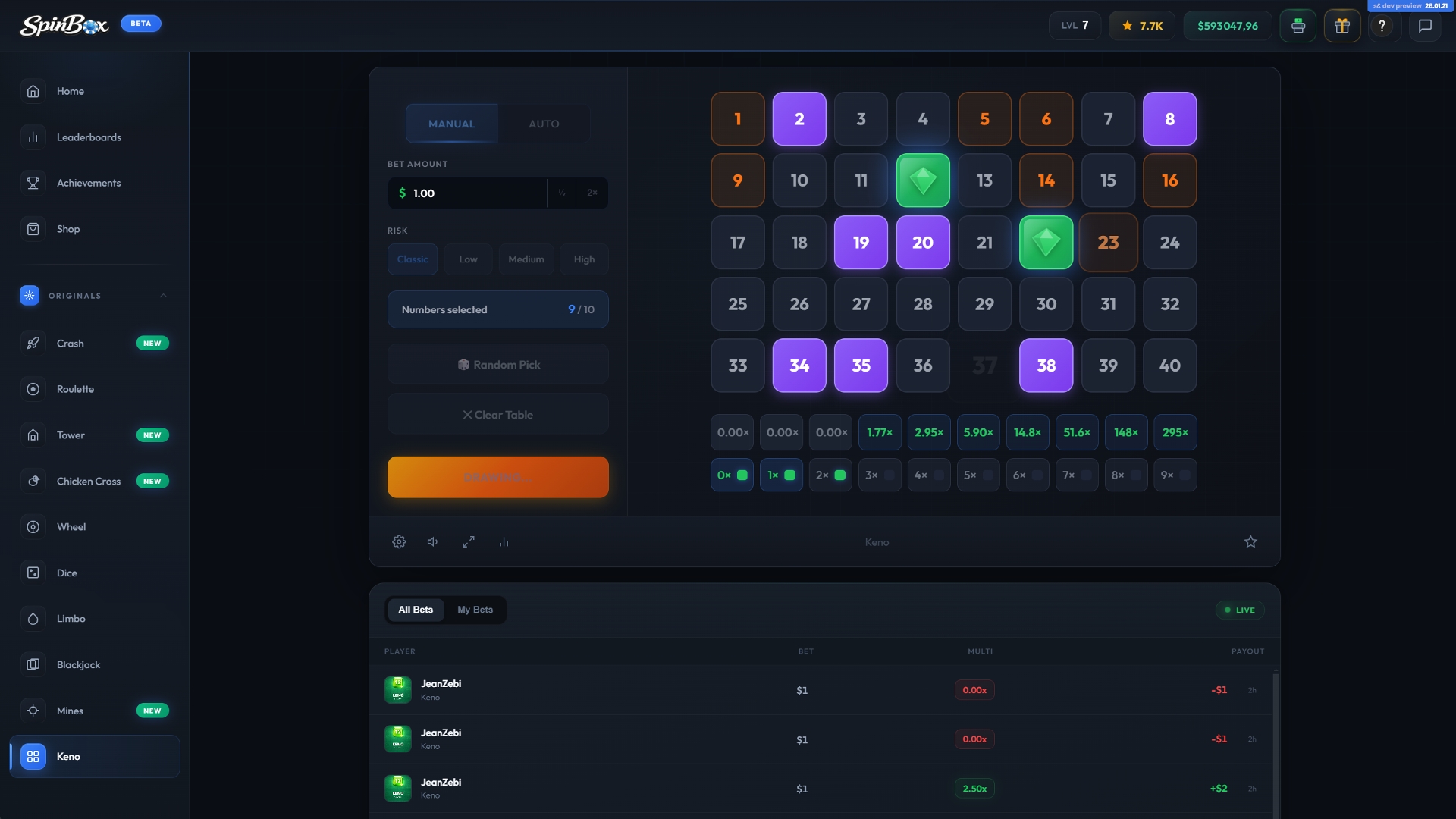Click the green printer icon in header

click(x=1298, y=26)
